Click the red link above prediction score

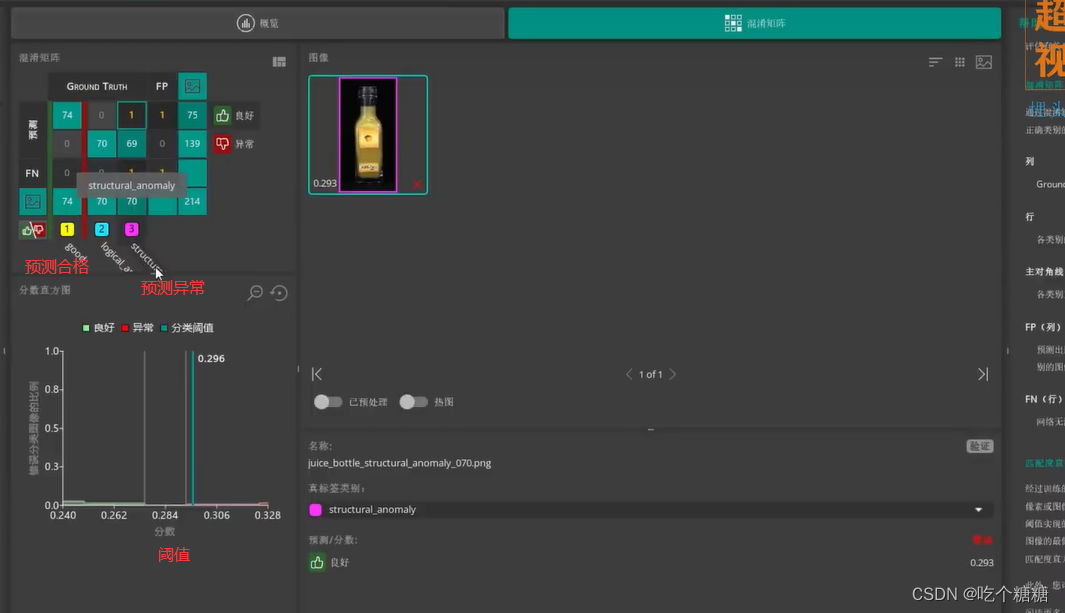982,540
